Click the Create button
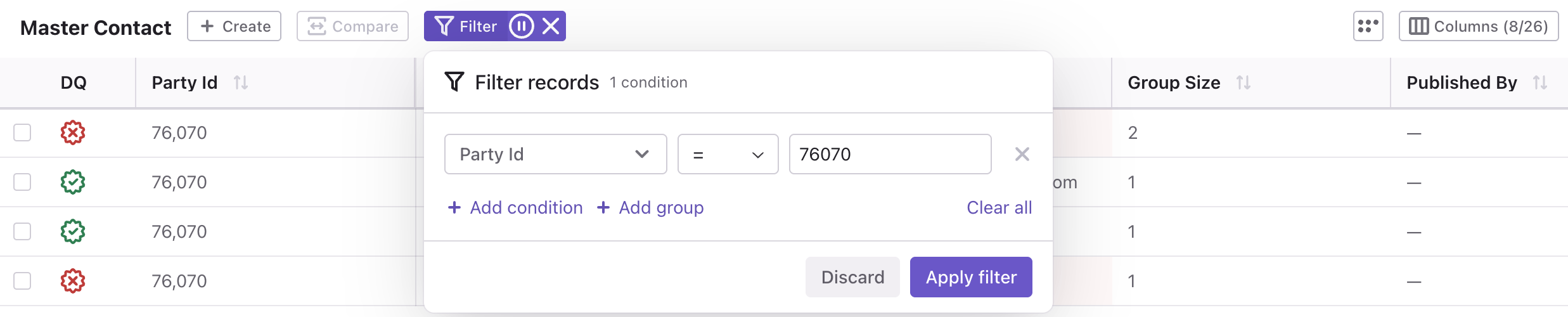Screen dimensions: 1568x317 coord(234,26)
